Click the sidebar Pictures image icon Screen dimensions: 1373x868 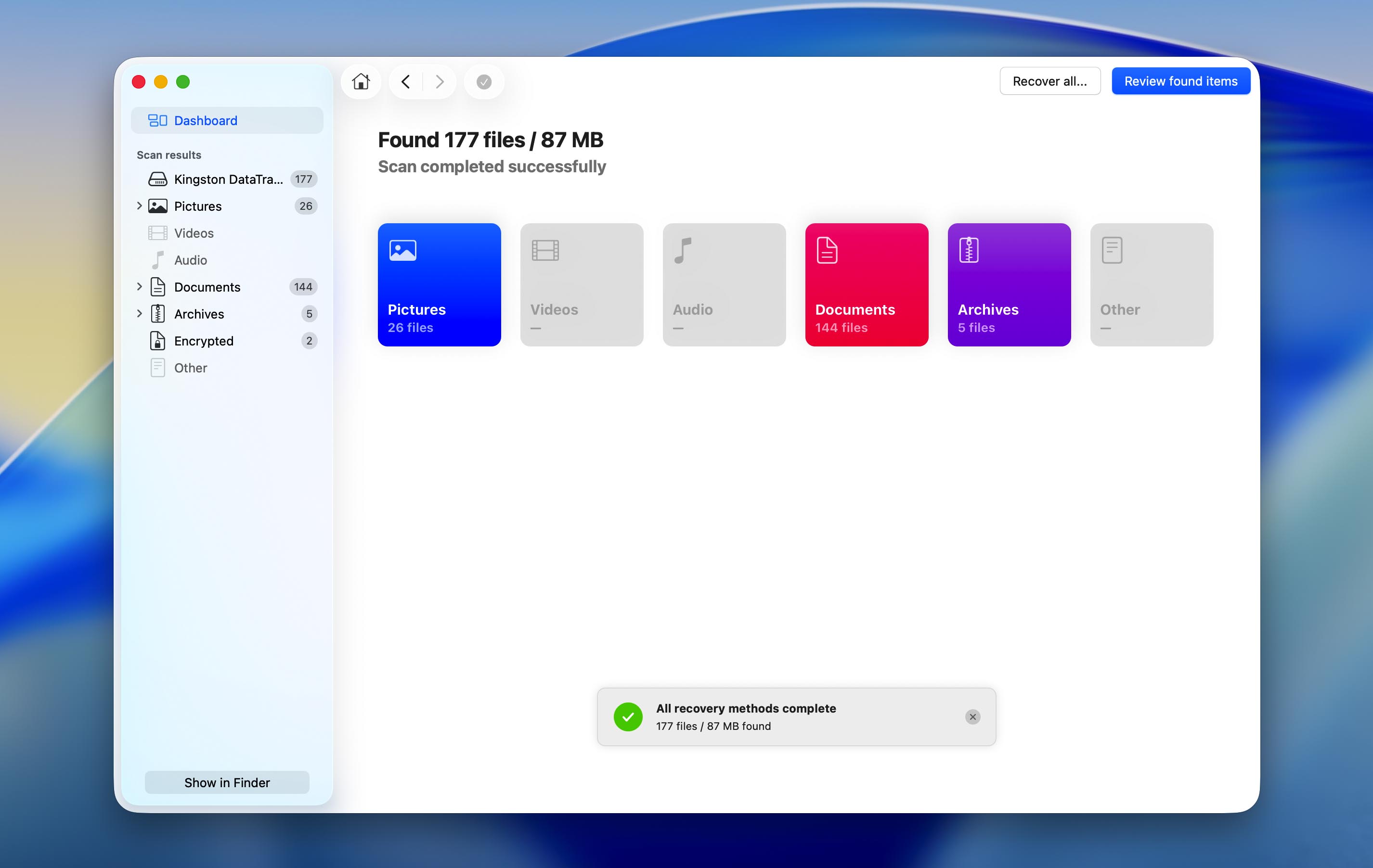click(157, 206)
